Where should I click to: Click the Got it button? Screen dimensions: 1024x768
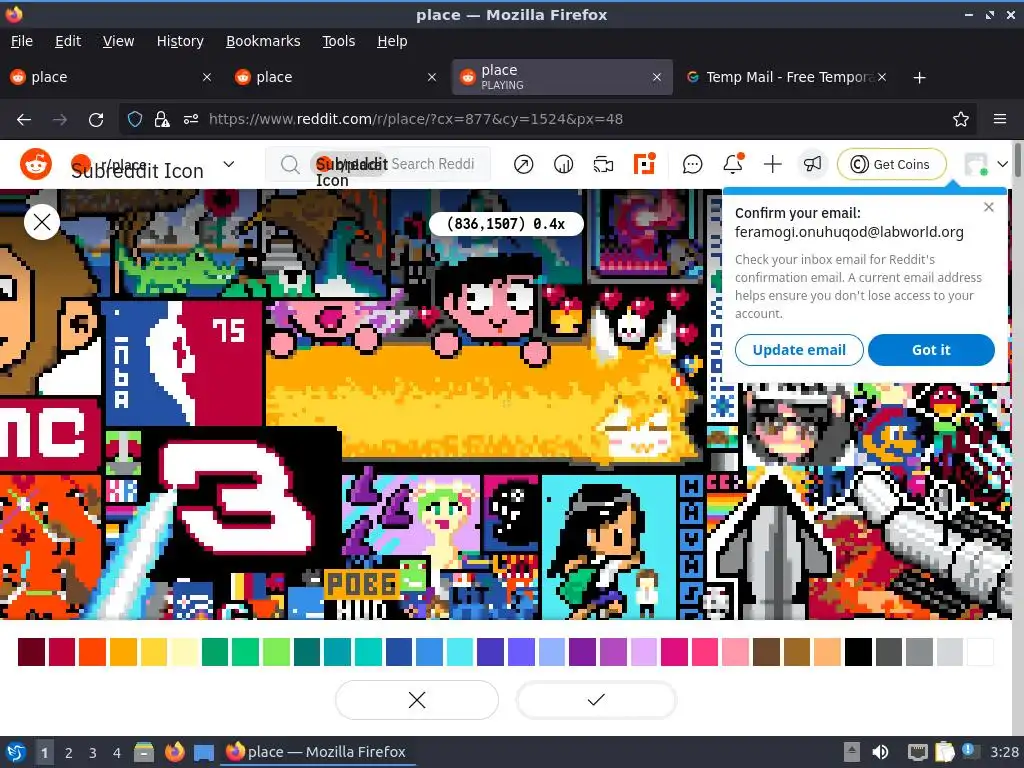pos(931,350)
